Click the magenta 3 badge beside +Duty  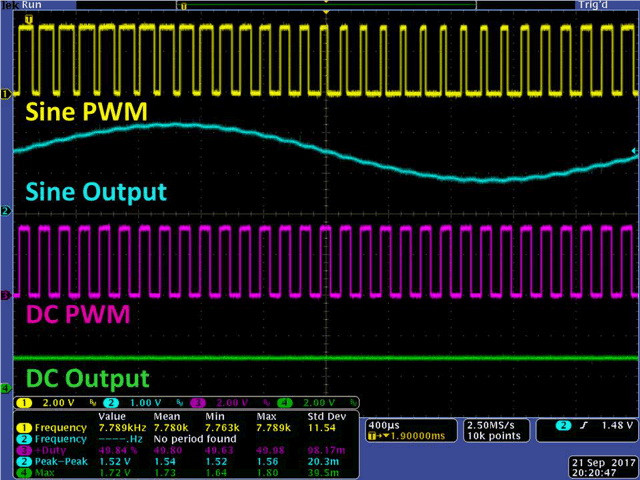24,451
